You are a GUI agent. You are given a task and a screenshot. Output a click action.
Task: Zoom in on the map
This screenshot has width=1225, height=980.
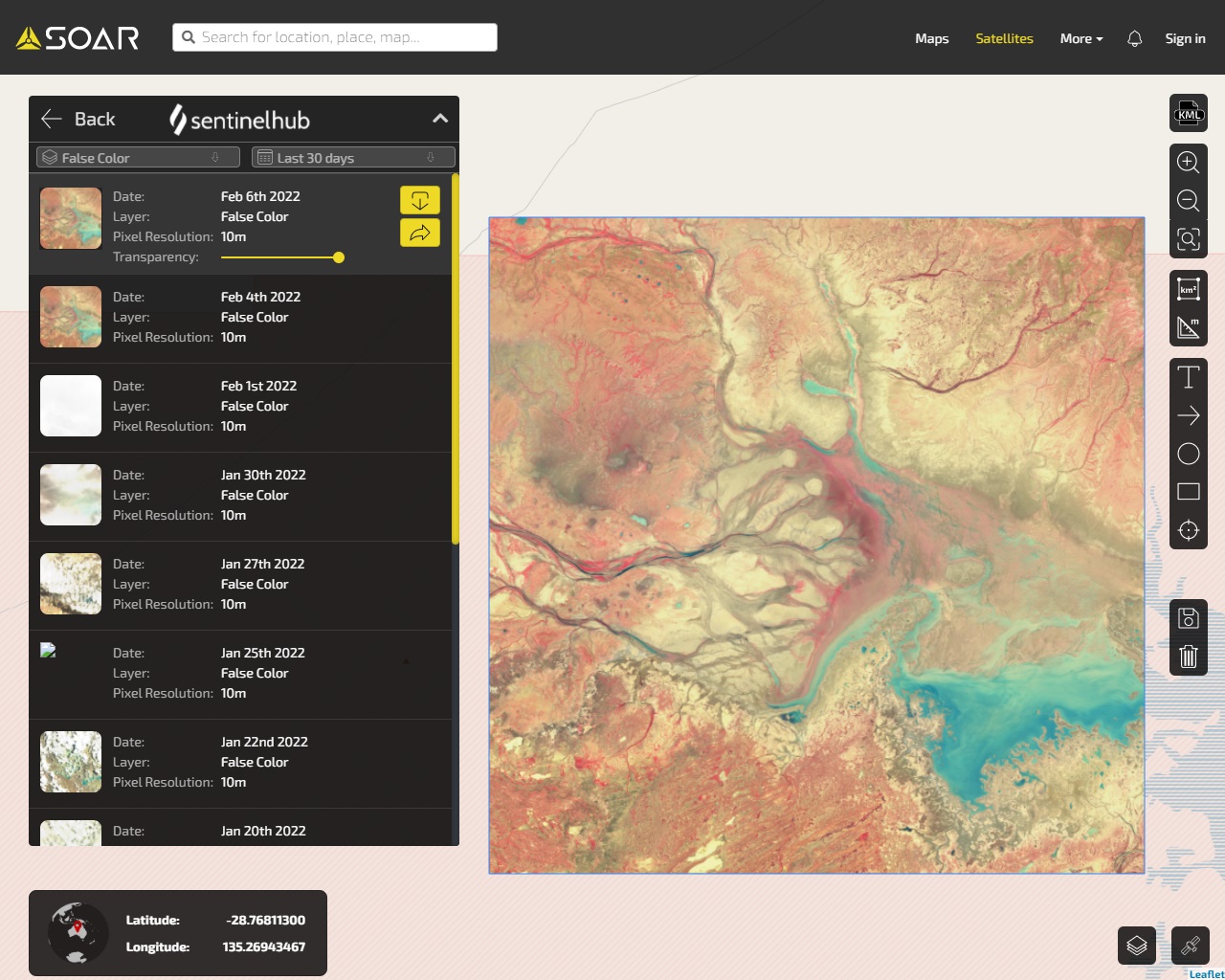[x=1189, y=162]
